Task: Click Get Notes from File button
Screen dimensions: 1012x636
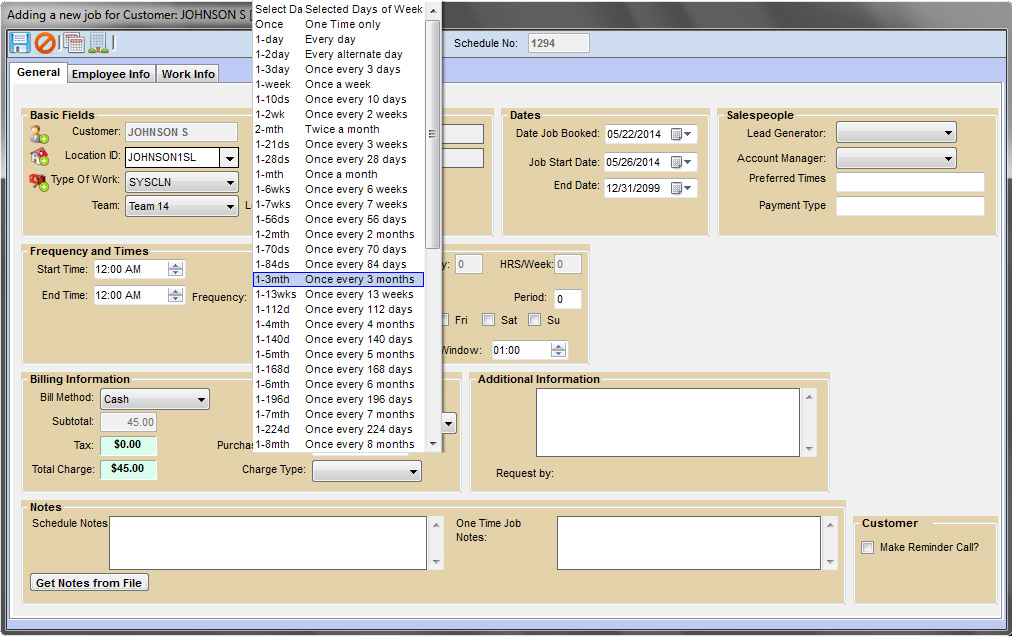Action: click(89, 583)
